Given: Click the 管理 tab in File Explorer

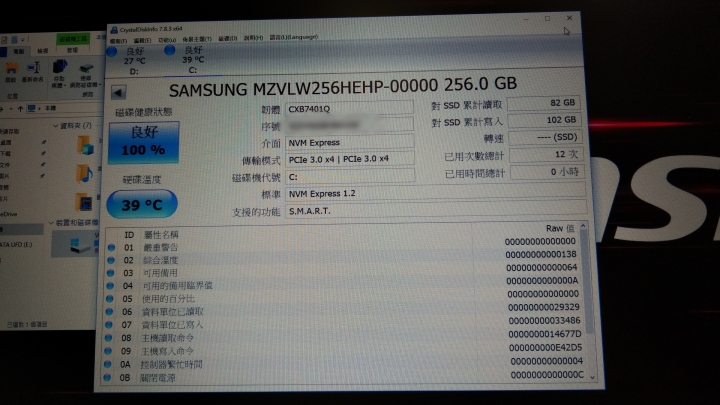Looking at the screenshot, I should point(73,50).
